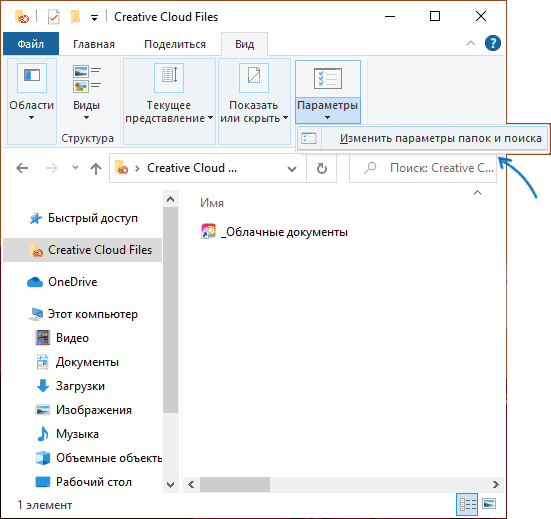Click the Параметры options icon

pos(328,78)
